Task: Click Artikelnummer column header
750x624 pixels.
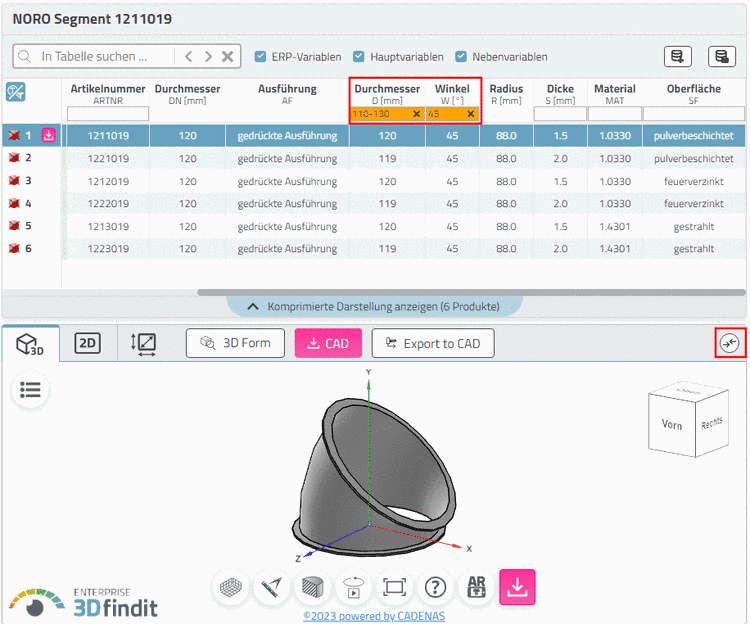Action: click(x=108, y=94)
